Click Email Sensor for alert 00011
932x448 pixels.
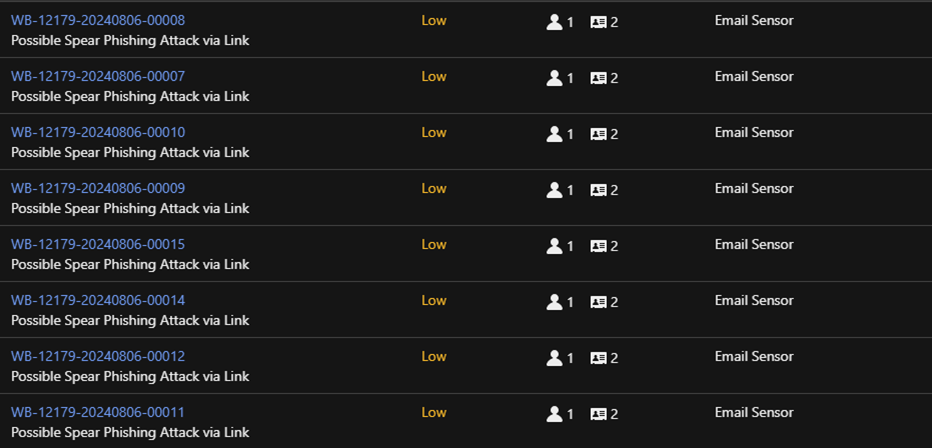754,412
